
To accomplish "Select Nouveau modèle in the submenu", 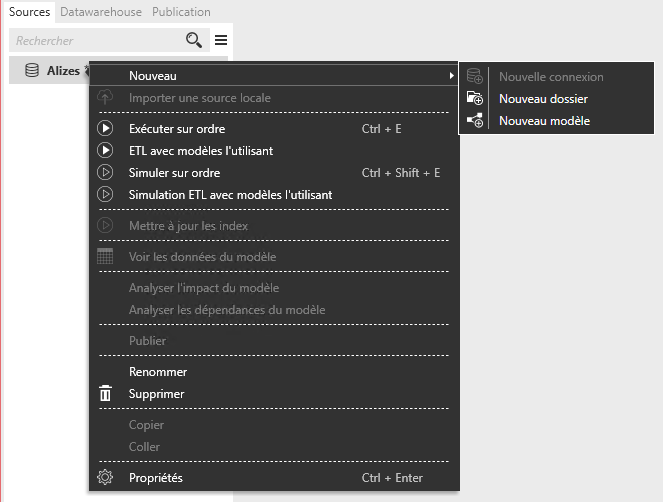I will click(544, 121).
